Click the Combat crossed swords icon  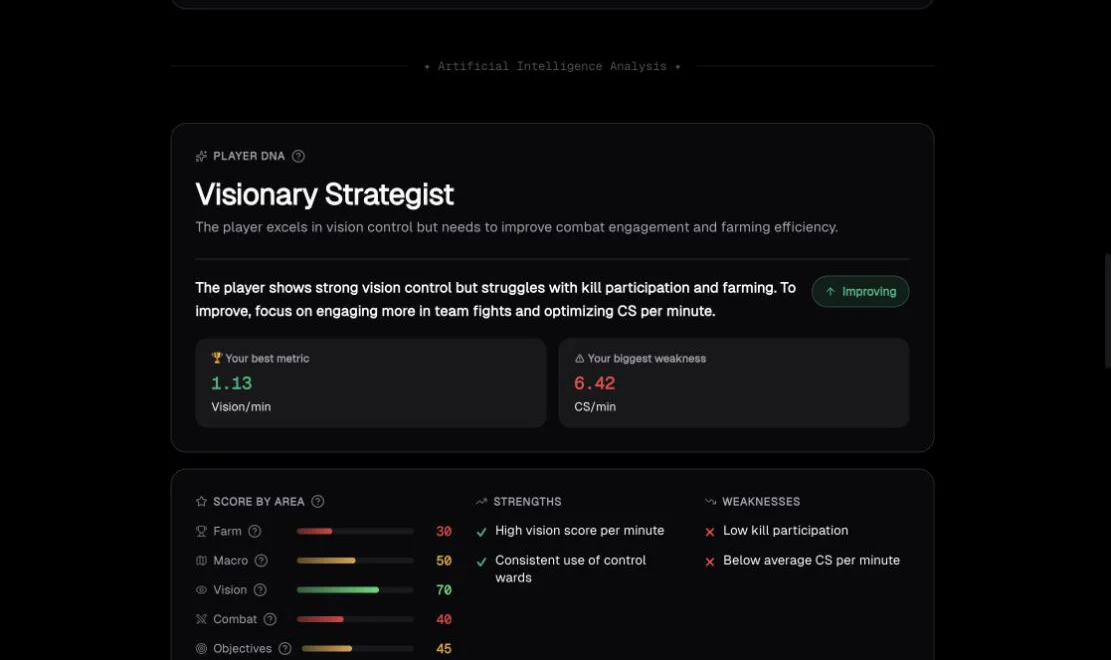coord(201,619)
